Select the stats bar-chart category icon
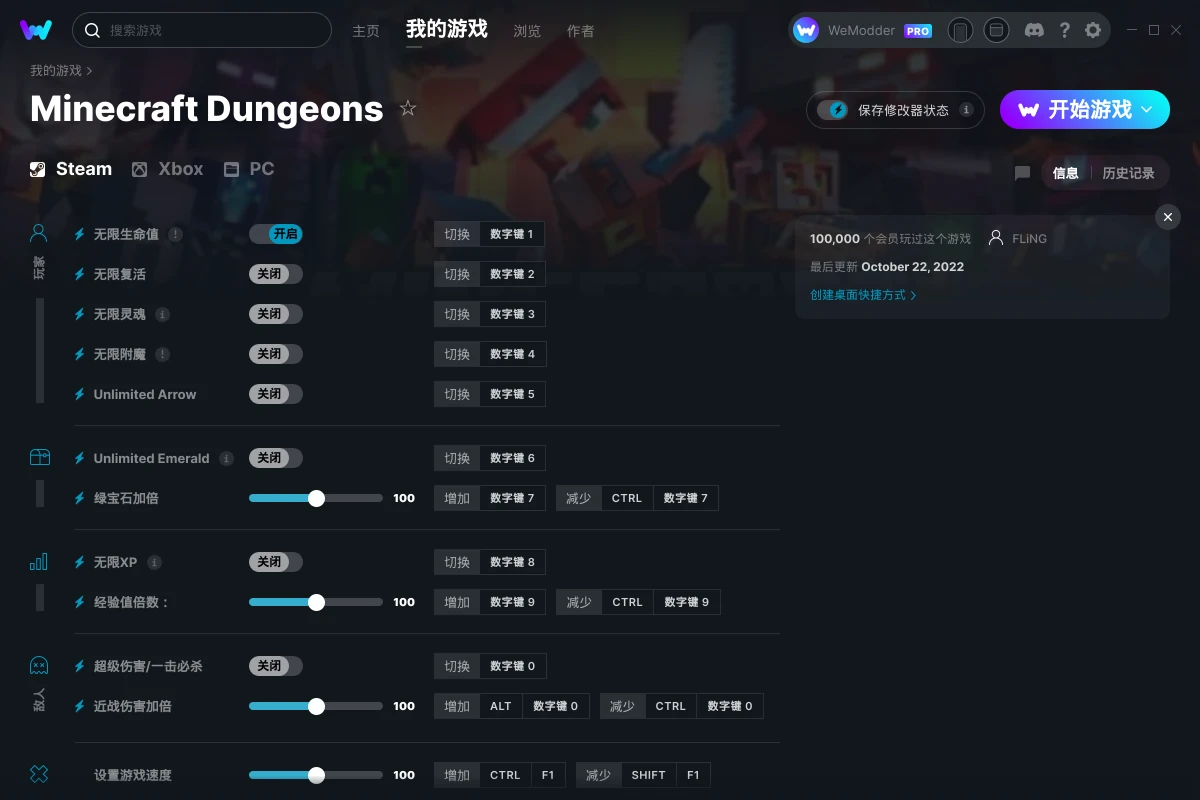The image size is (1200, 800). pos(39,562)
